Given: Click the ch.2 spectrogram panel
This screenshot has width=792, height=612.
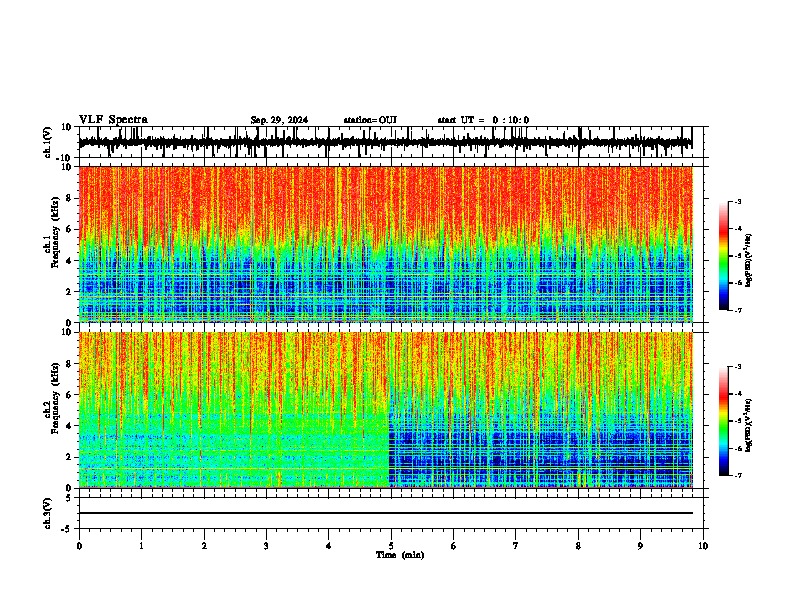Looking at the screenshot, I should pos(385,410).
